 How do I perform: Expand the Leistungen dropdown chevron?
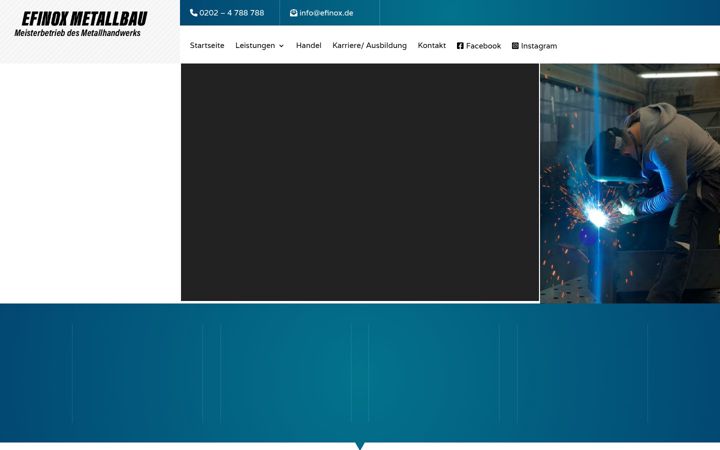pyautogui.click(x=281, y=46)
